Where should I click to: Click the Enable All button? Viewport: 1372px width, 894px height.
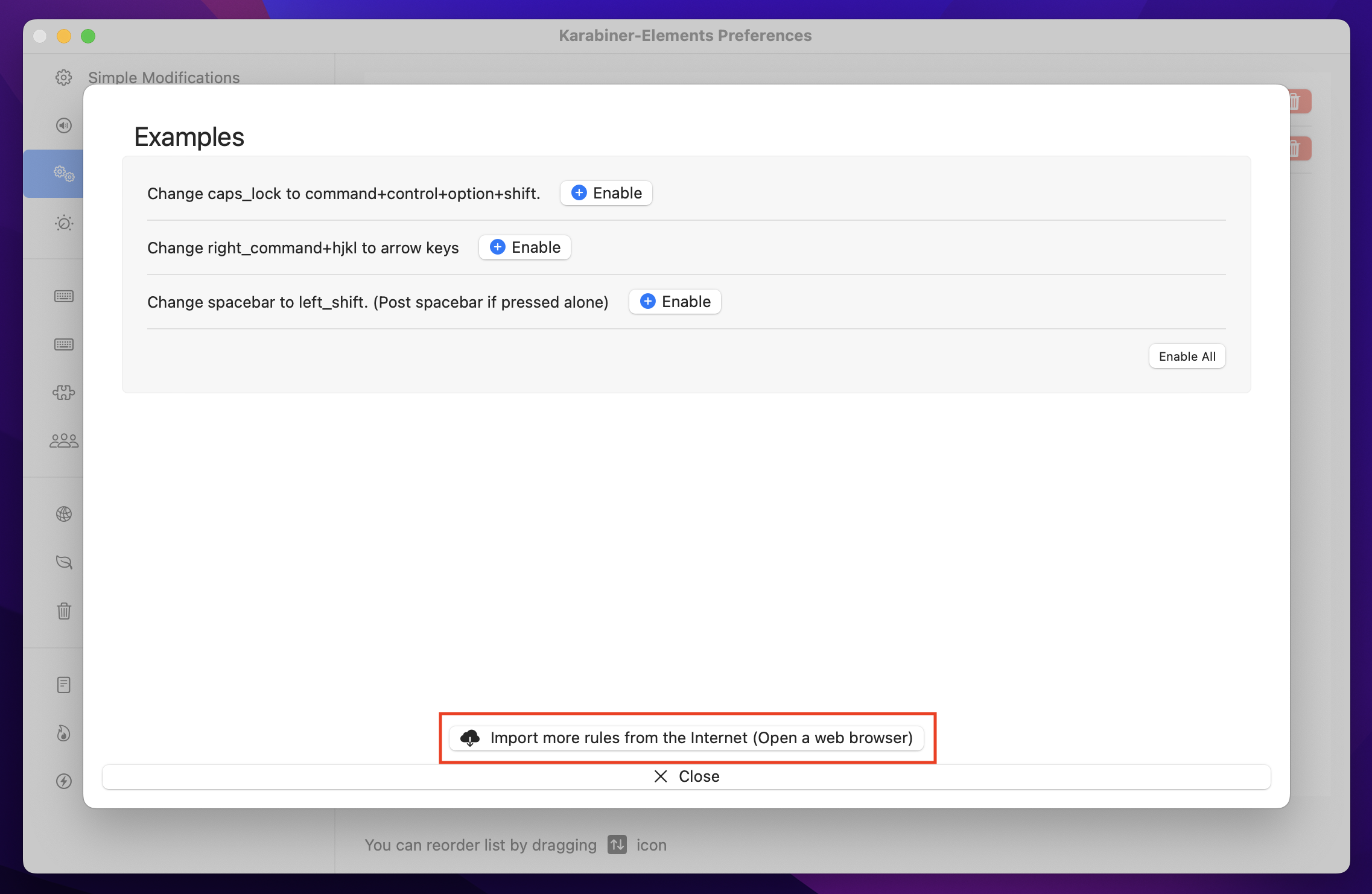click(x=1187, y=357)
